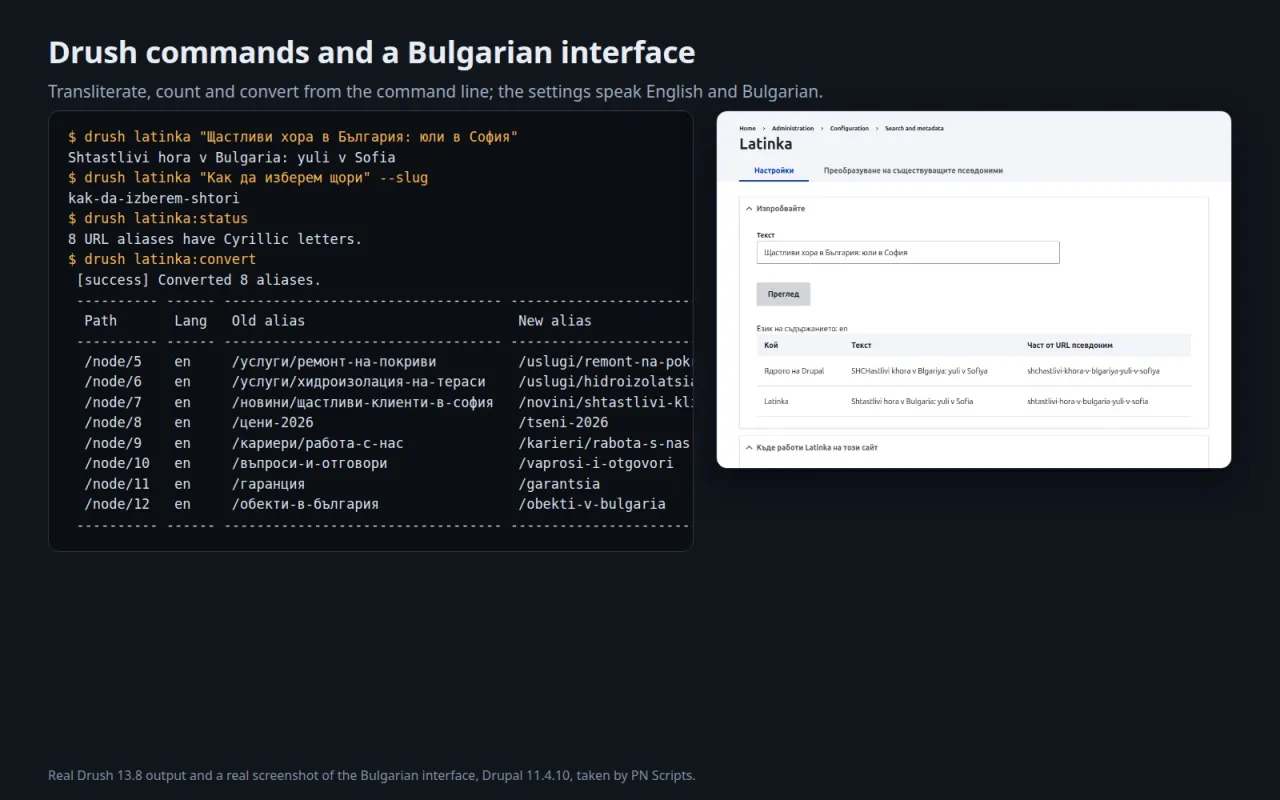Open the Administration breadcrumb link

(x=793, y=129)
